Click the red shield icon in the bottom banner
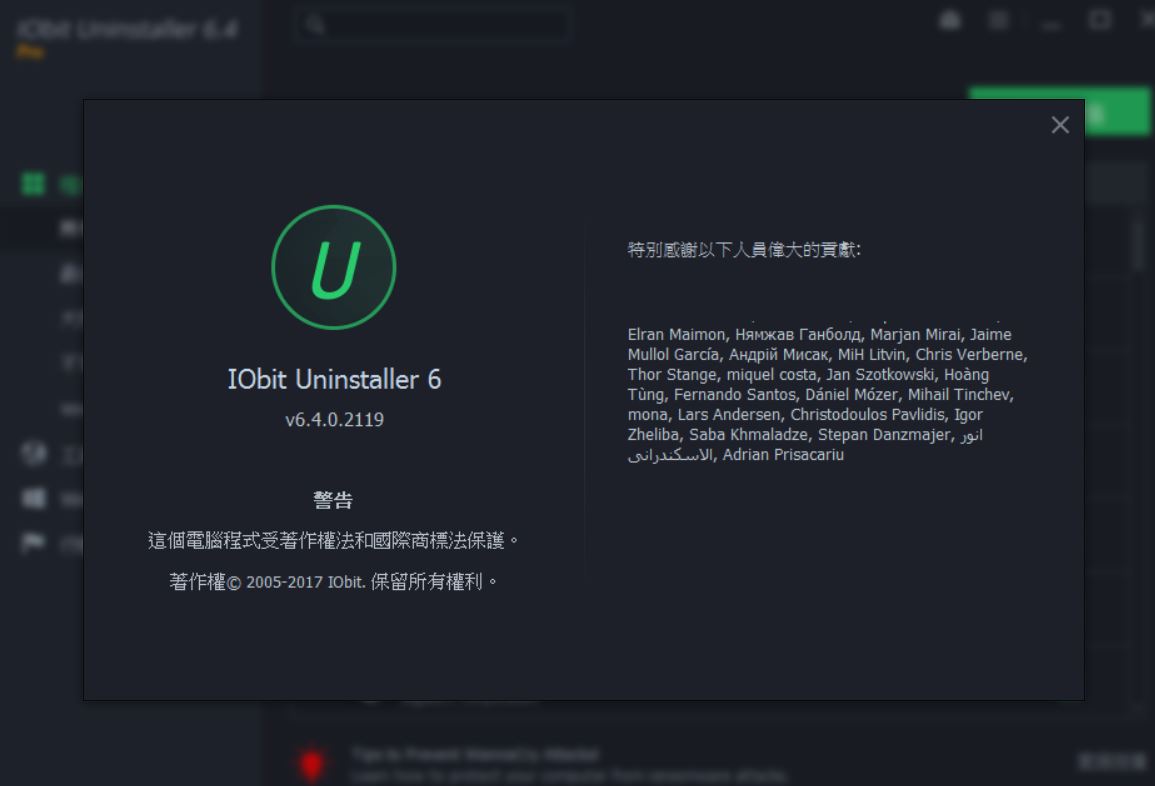Viewport: 1155px width, 786px height. tap(312, 764)
